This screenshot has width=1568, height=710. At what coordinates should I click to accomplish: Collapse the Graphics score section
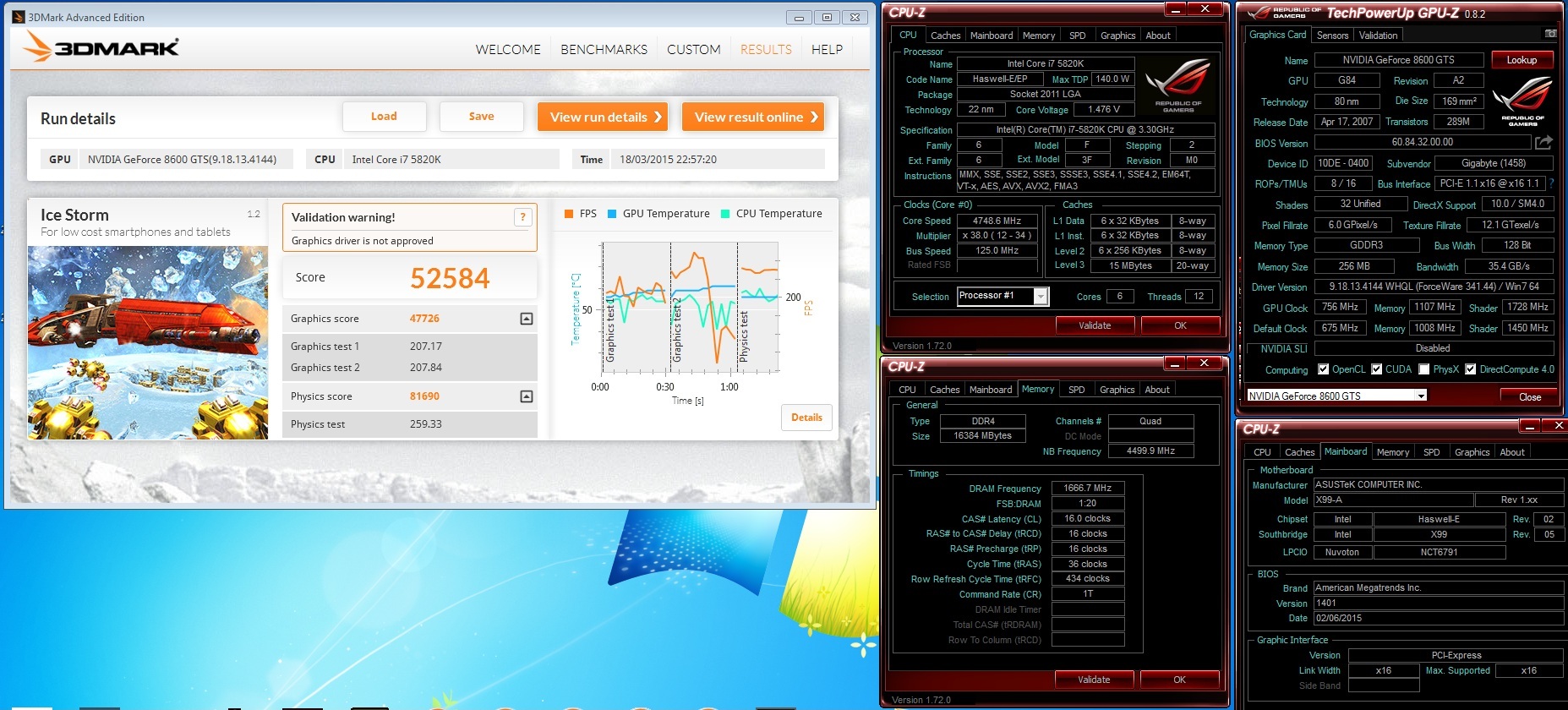pyautogui.click(x=526, y=319)
